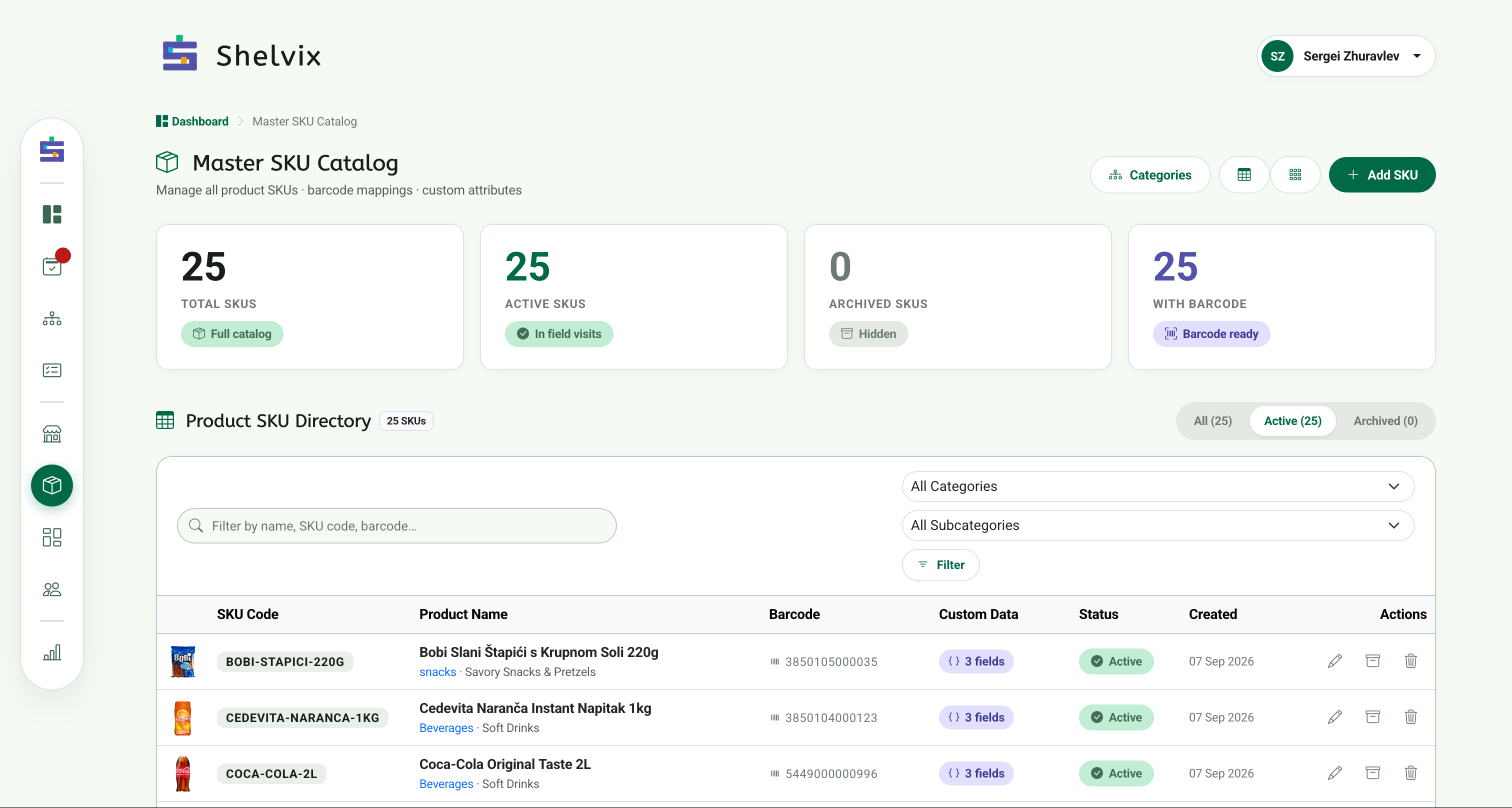Archive the CEDEVITA-NARANCA-1KG SKU
The image size is (1512, 808).
click(x=1372, y=717)
